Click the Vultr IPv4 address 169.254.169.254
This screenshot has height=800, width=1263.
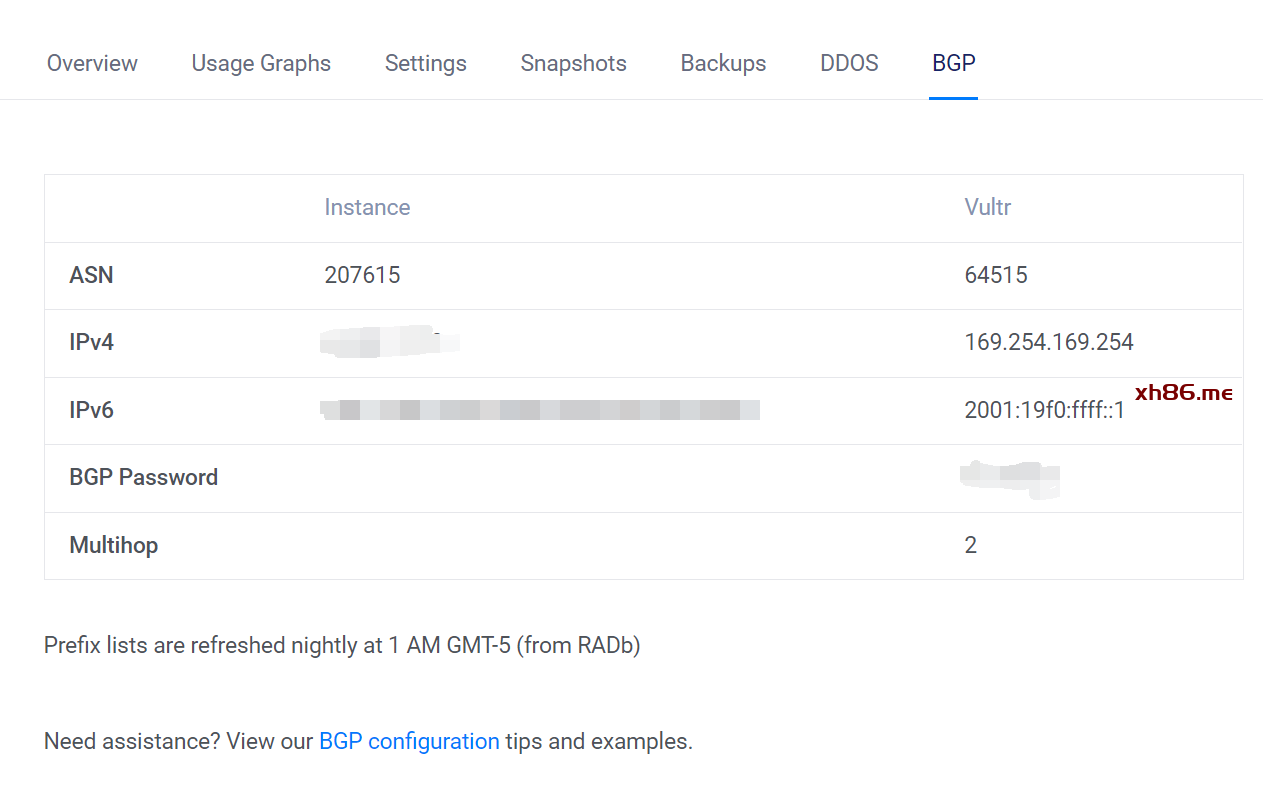click(x=1048, y=342)
